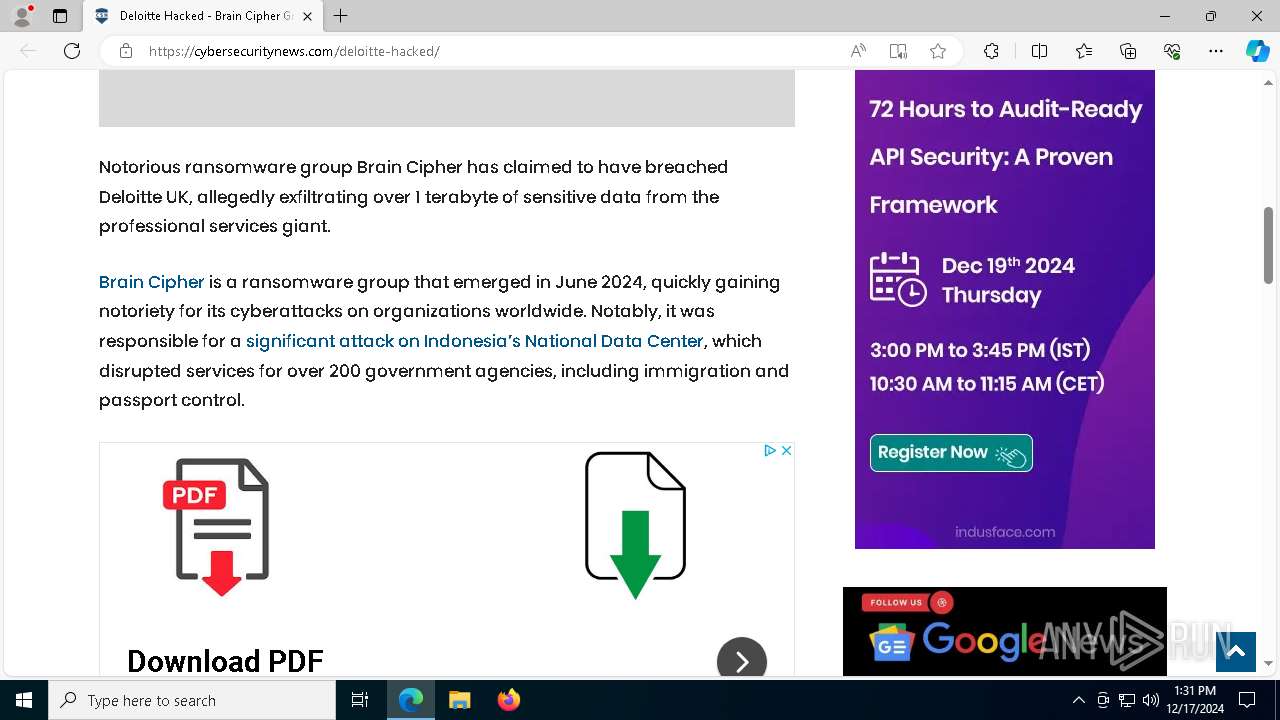Click Register Now in webinar ad
Viewport: 1280px width, 720px height.
(x=951, y=453)
